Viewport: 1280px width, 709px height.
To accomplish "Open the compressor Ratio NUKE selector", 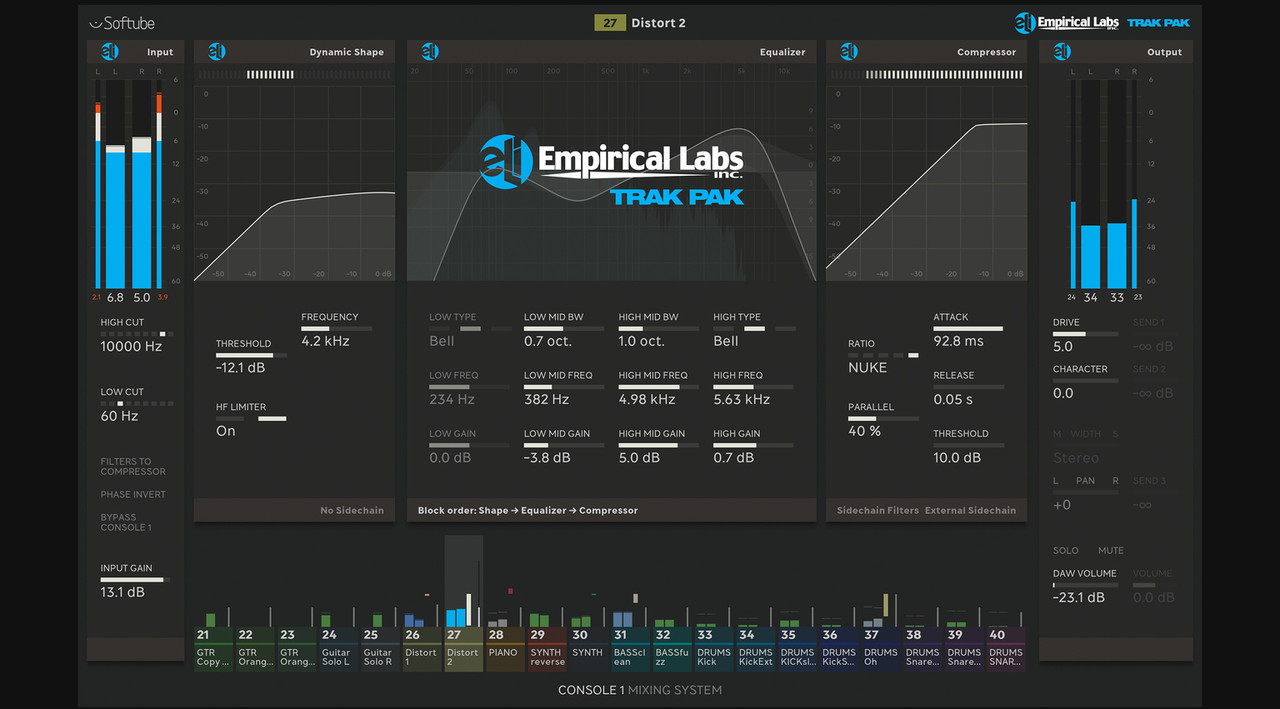I will coord(867,367).
